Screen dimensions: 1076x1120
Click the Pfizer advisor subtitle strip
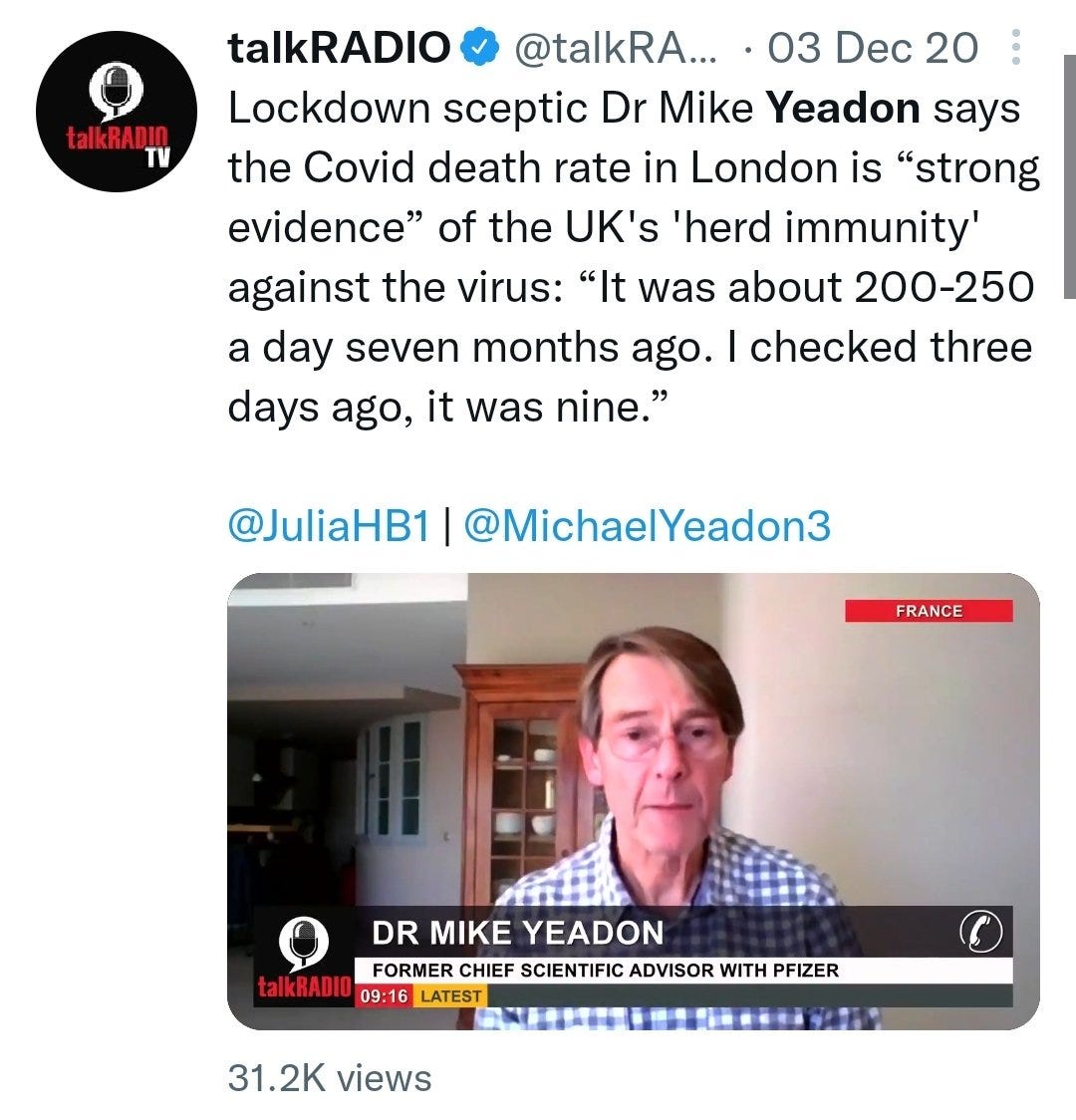(x=683, y=970)
